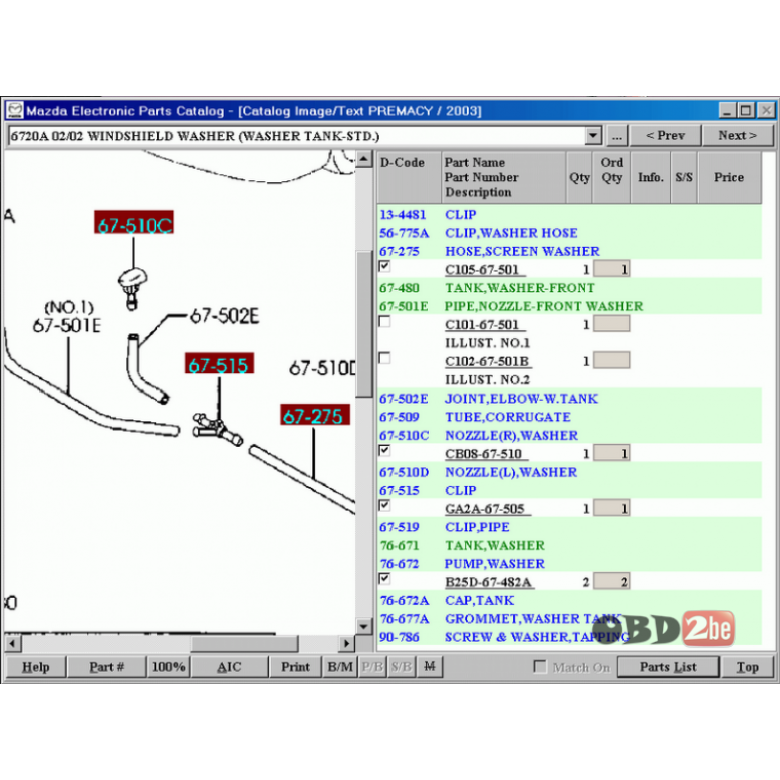Select the 67-519 CLIP,PIPE row
Image resolution: width=780 pixels, height=780 pixels.
tap(569, 527)
